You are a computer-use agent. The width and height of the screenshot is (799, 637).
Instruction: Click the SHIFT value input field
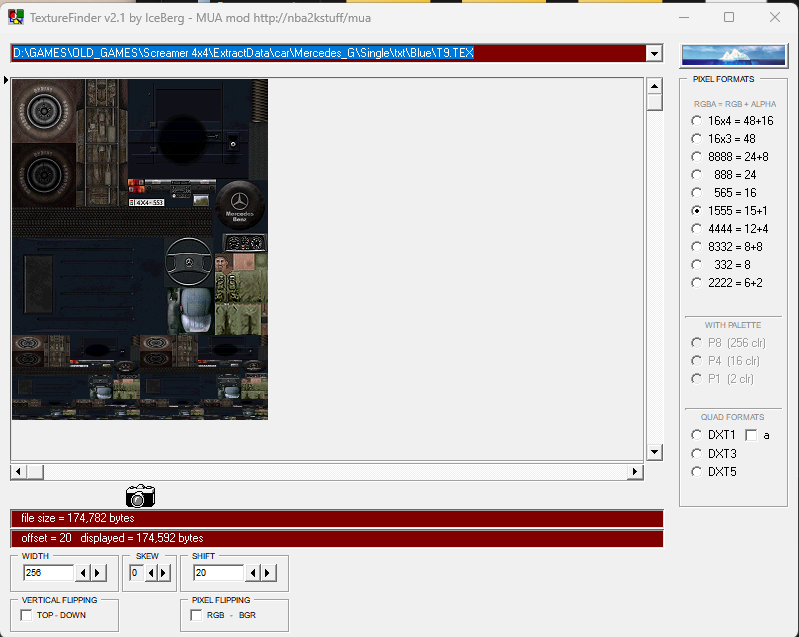tap(218, 573)
